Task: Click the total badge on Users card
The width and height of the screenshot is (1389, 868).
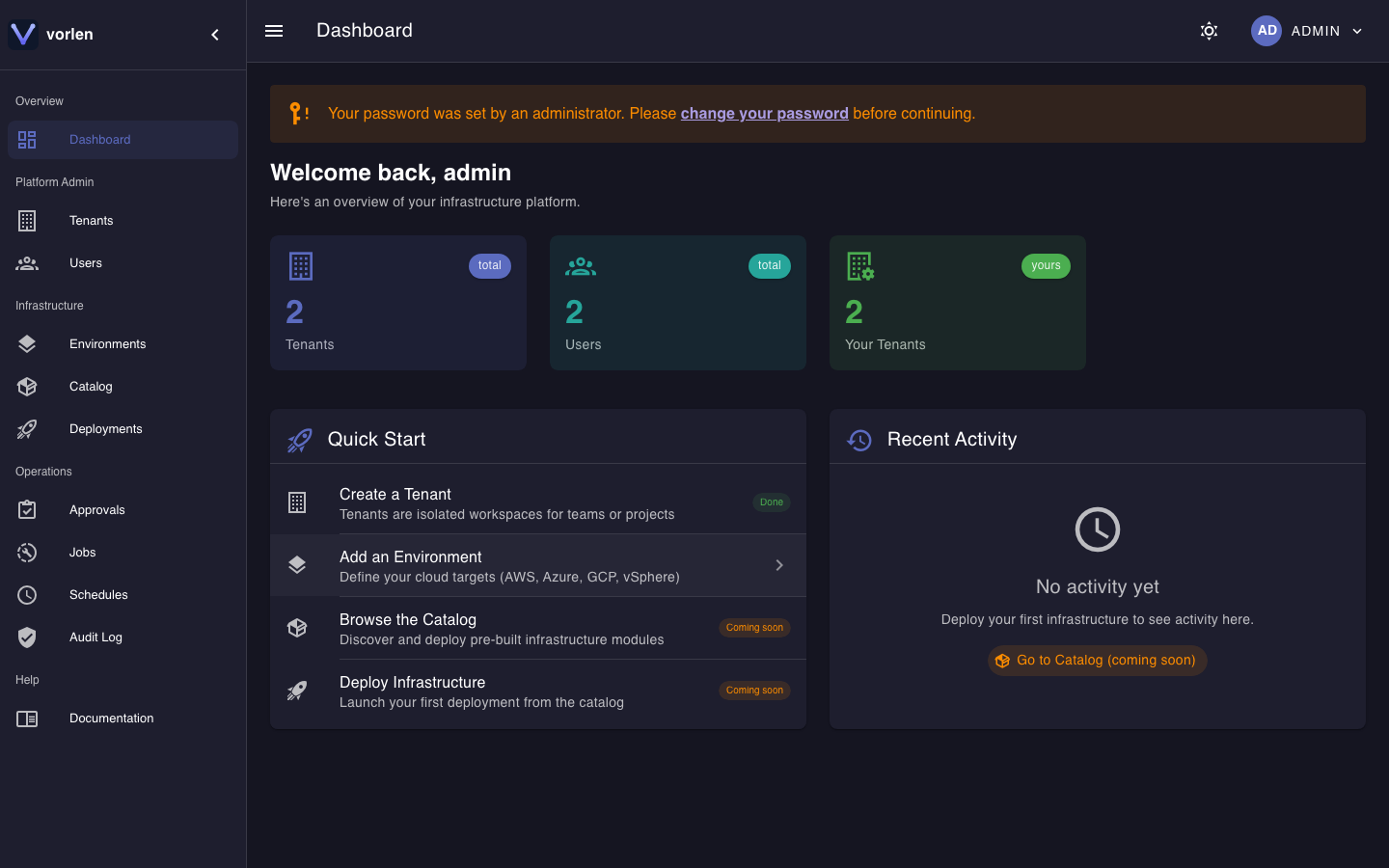Action: (x=770, y=266)
